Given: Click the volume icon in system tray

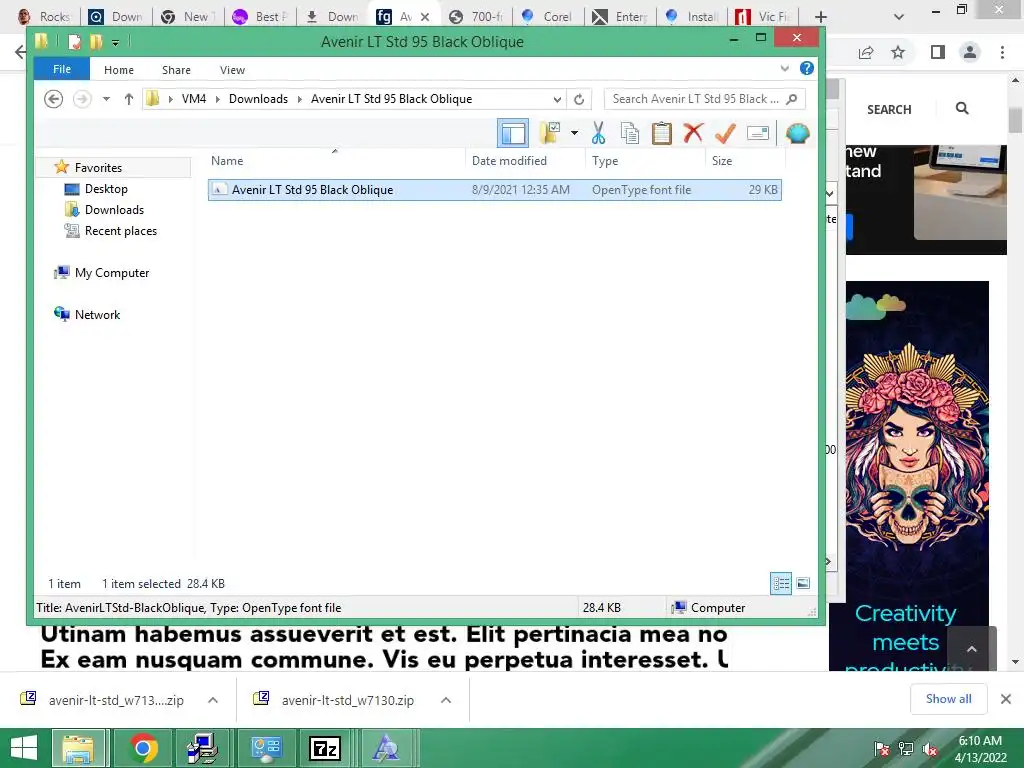Looking at the screenshot, I should [x=930, y=750].
